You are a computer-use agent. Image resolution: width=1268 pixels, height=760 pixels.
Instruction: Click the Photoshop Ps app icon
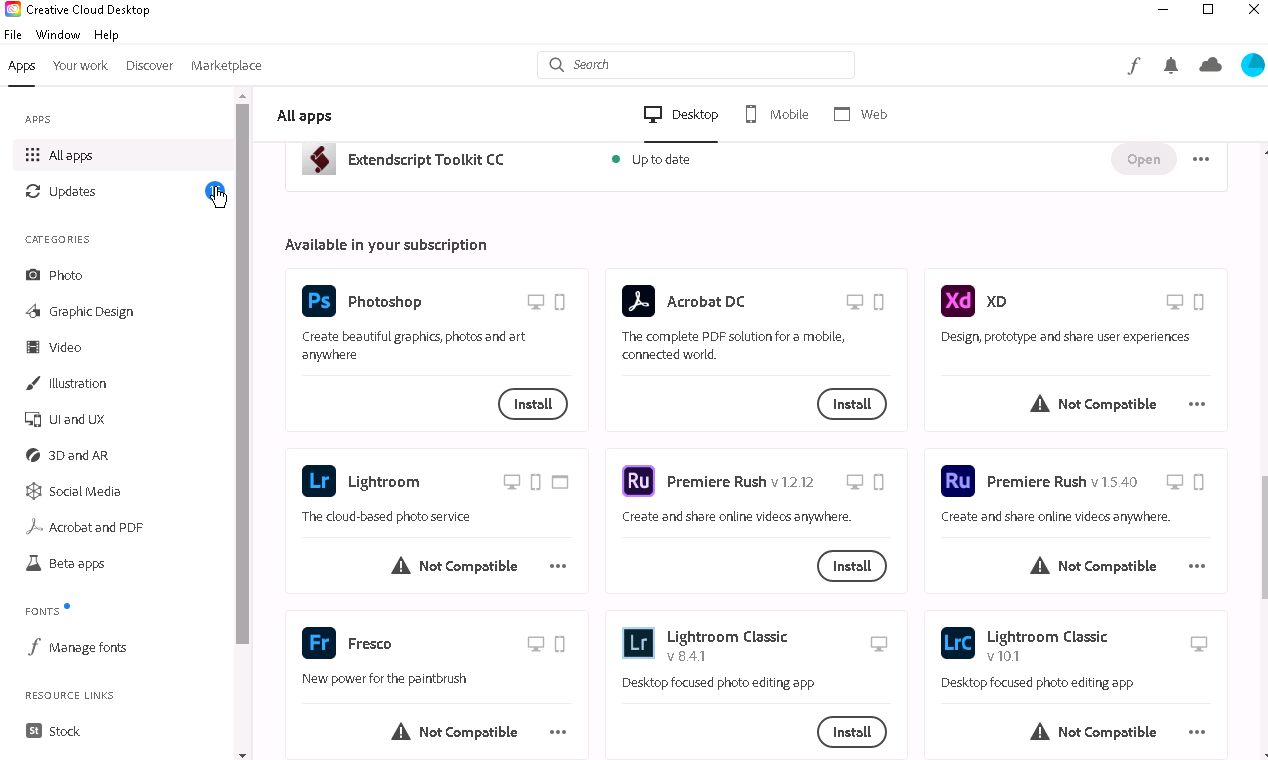click(318, 301)
